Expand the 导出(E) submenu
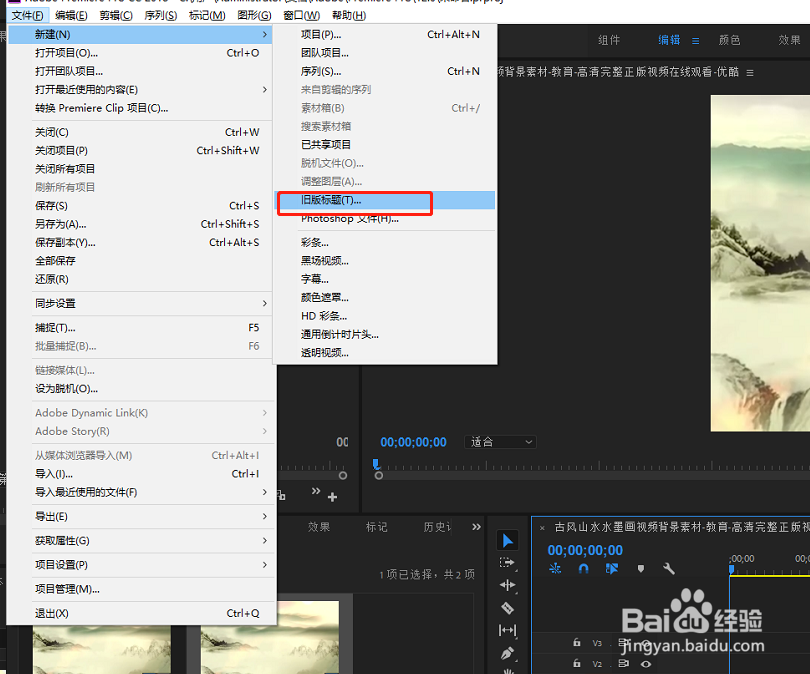Viewport: 810px width, 674px height. point(264,516)
